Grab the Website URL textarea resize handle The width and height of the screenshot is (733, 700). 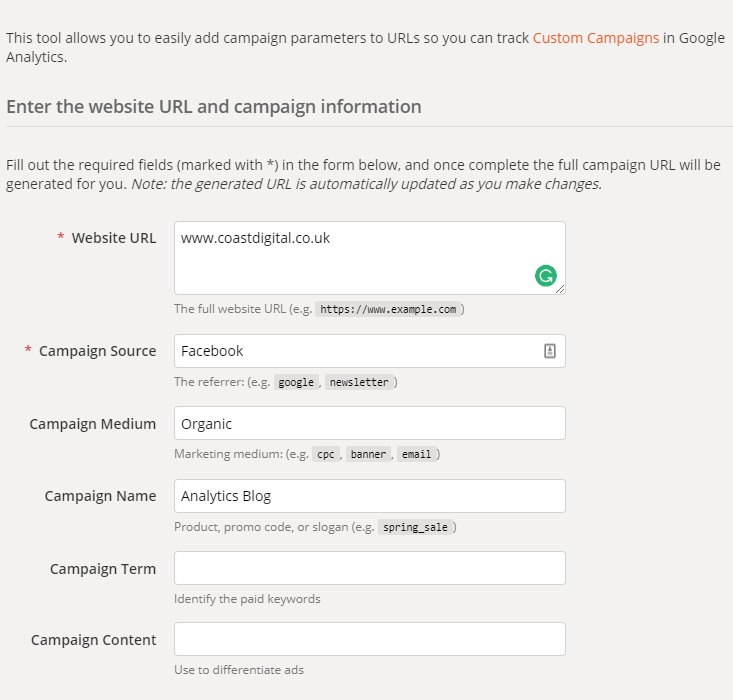pyautogui.click(x=560, y=289)
